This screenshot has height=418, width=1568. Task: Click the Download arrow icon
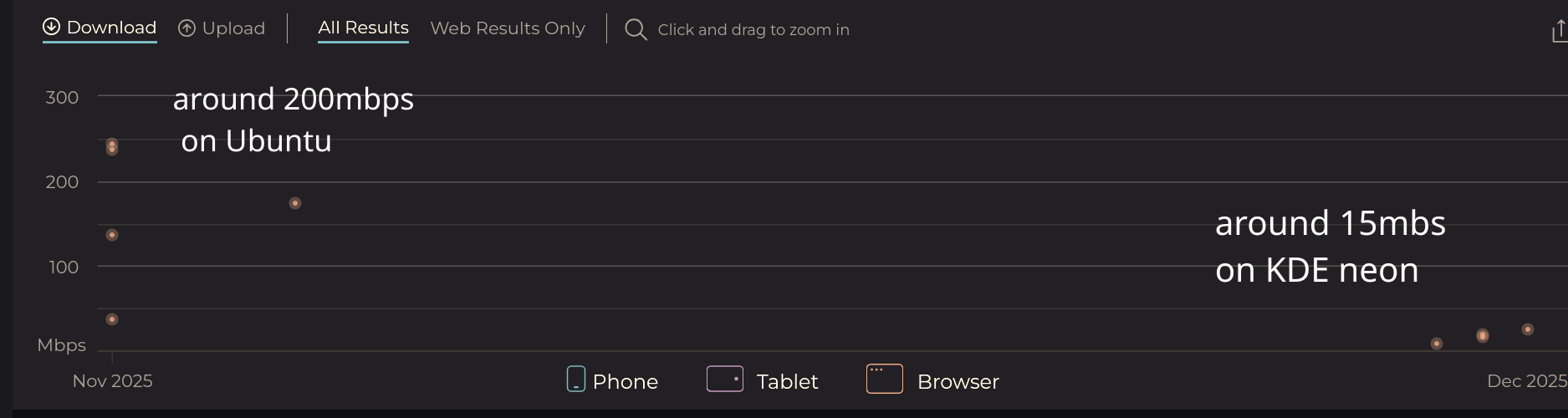pyautogui.click(x=51, y=27)
